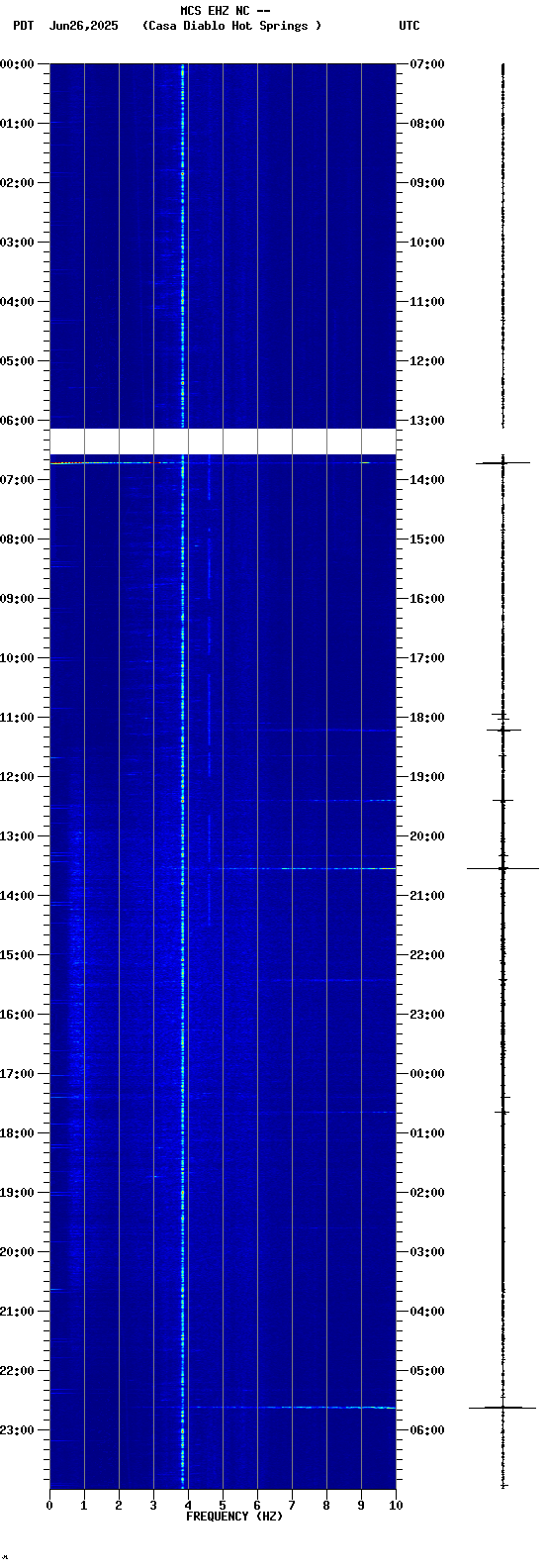Click the UTC '00:00' time label
Viewport: 546px width, 1568px height.
pyautogui.click(x=427, y=1074)
